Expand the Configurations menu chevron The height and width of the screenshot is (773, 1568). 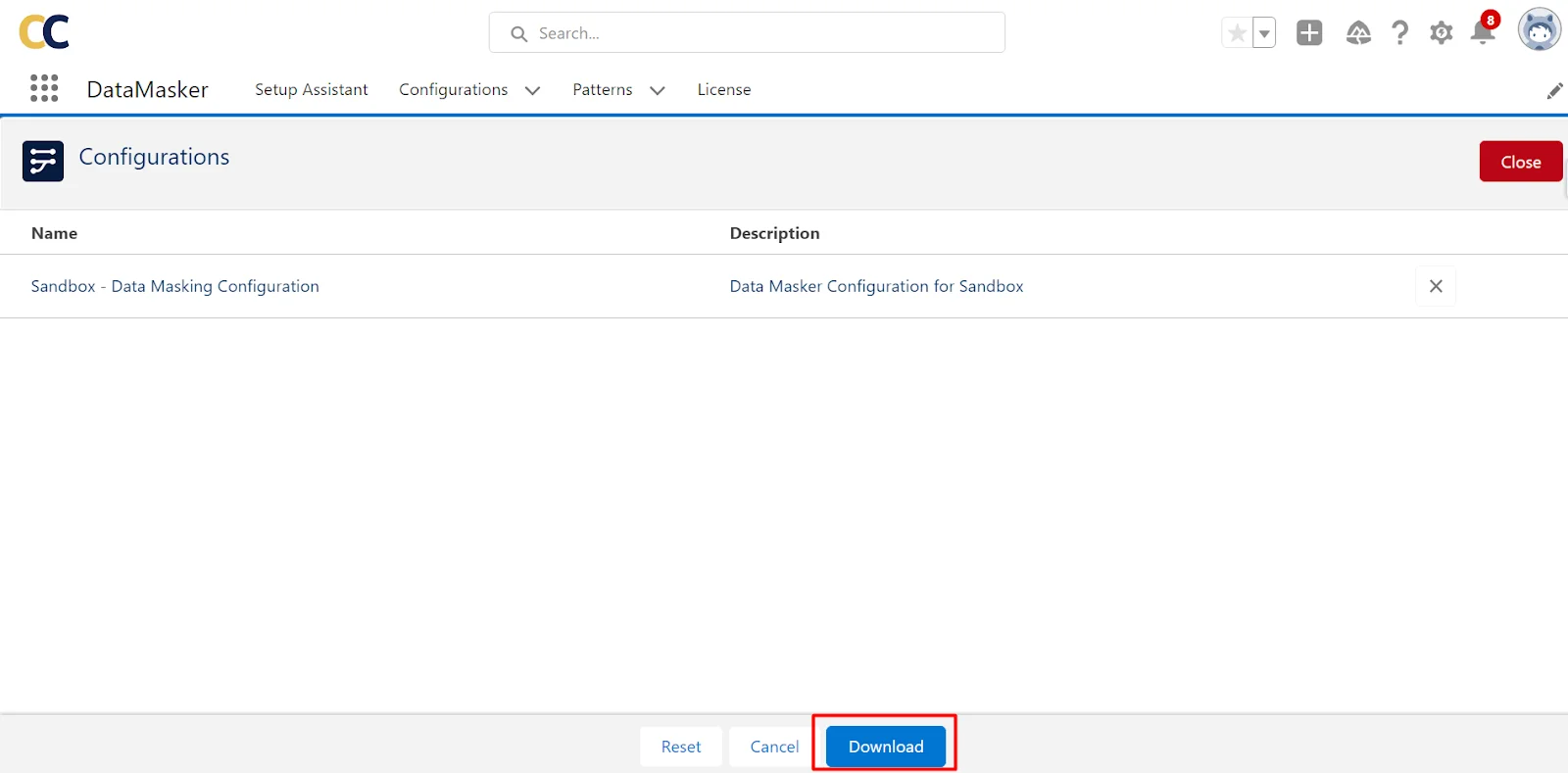coord(532,90)
